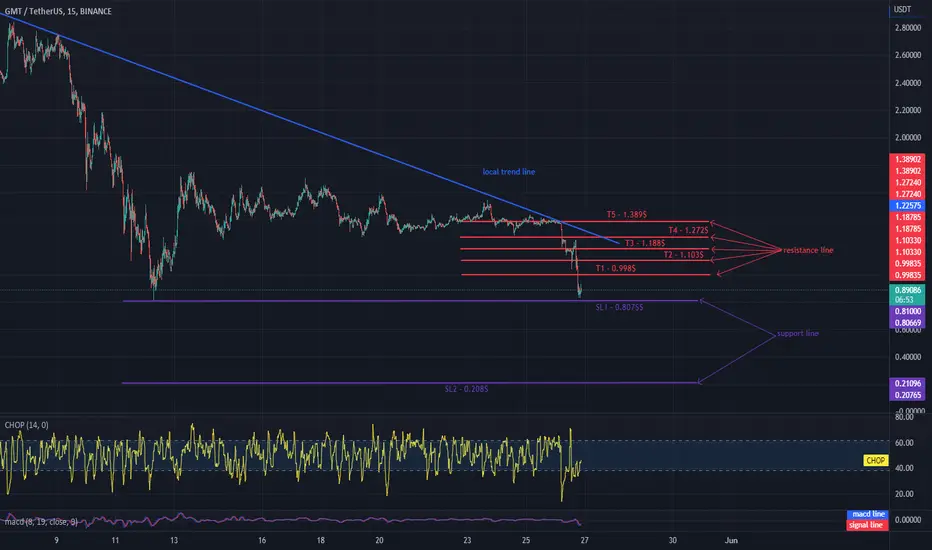932x550 pixels.
Task: Click date 9 on the time axis
Action: pos(56,540)
